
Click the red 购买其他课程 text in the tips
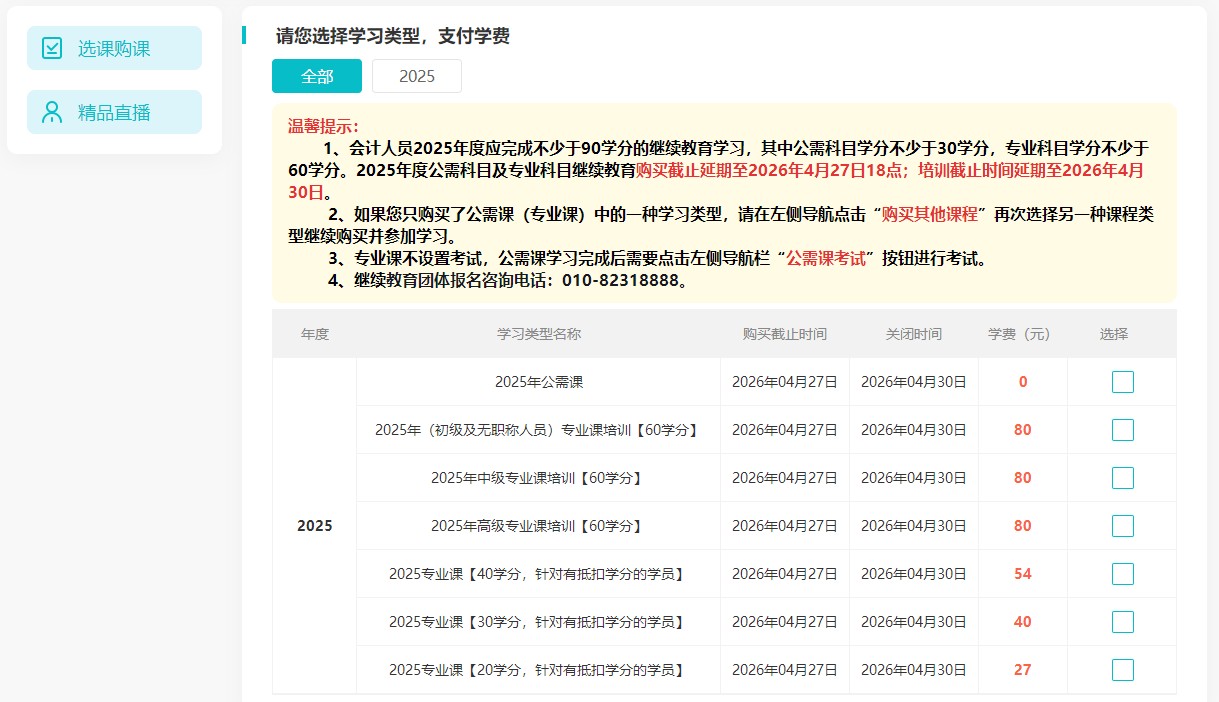[929, 215]
